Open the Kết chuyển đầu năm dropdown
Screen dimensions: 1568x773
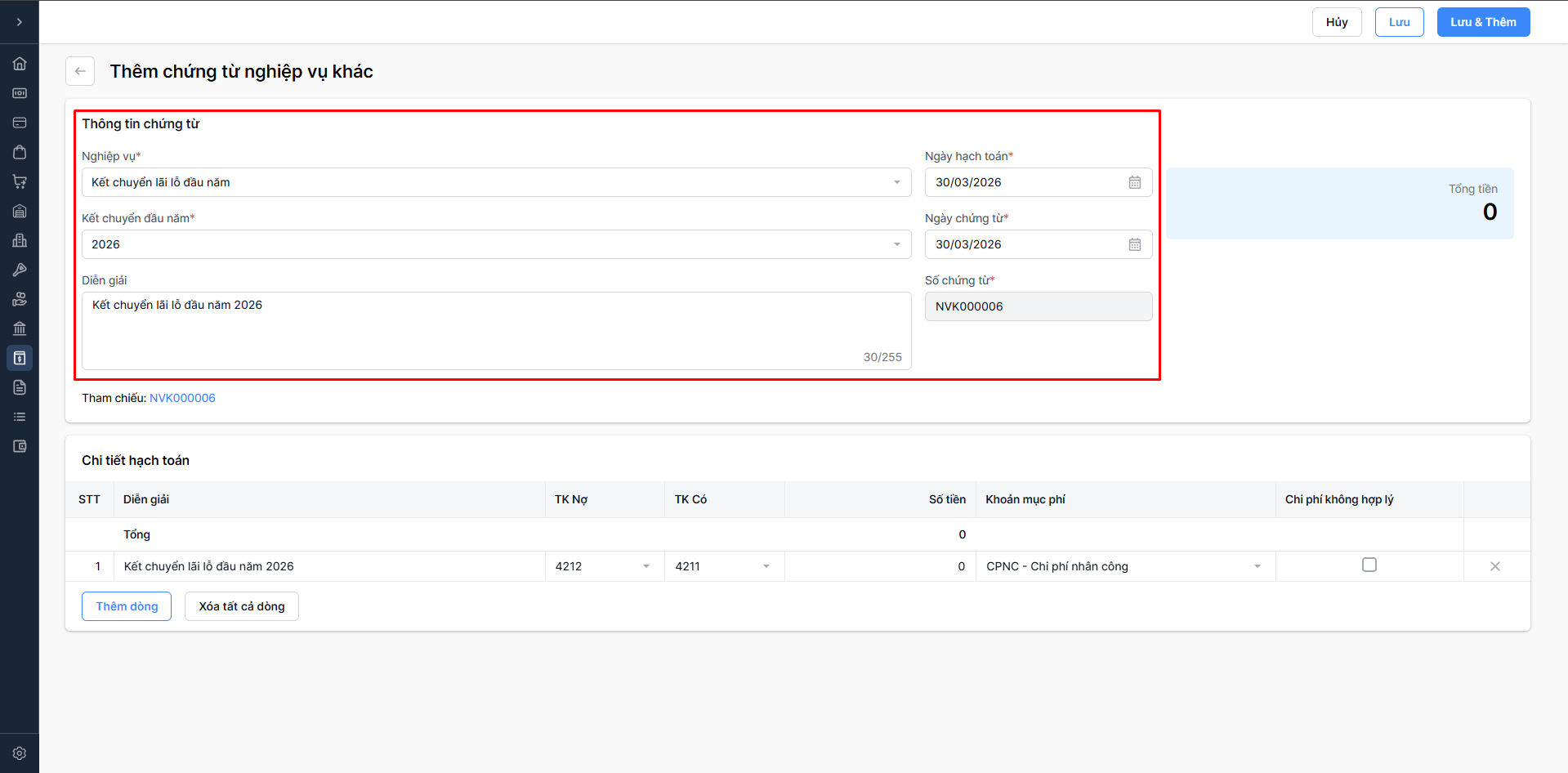click(x=496, y=244)
